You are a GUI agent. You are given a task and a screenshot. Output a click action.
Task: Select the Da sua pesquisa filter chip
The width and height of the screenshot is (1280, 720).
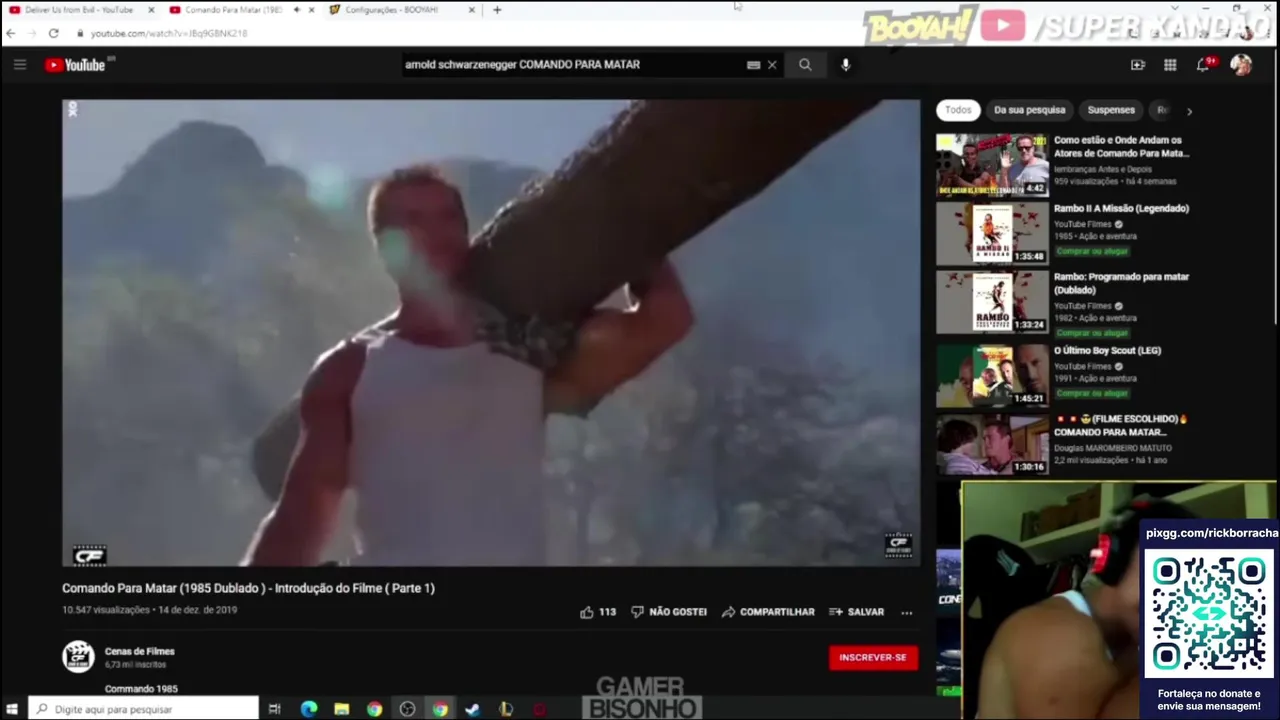coord(1029,110)
